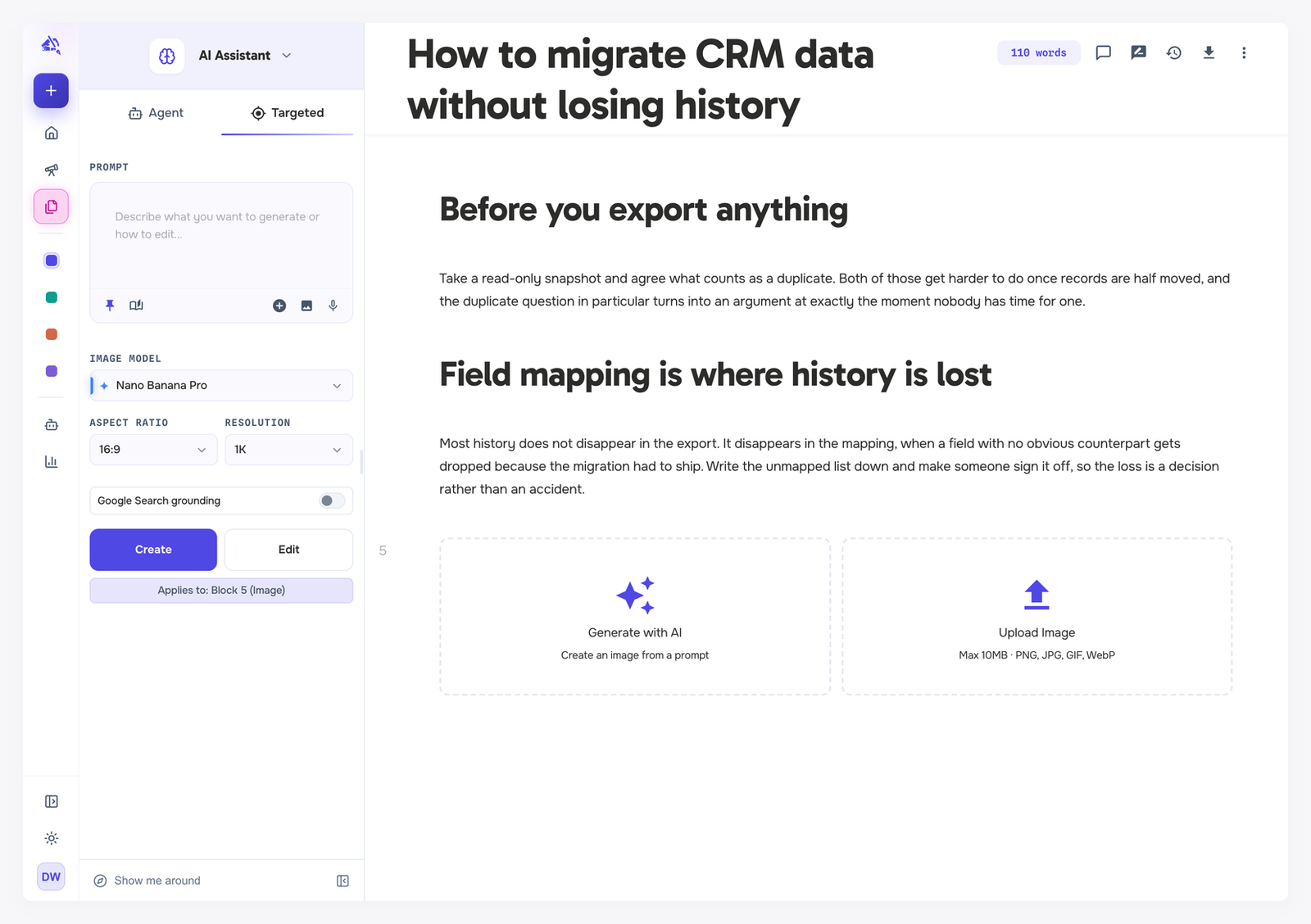Image resolution: width=1311 pixels, height=924 pixels.
Task: Open the feedback edit comment icon
Action: 1138,52
